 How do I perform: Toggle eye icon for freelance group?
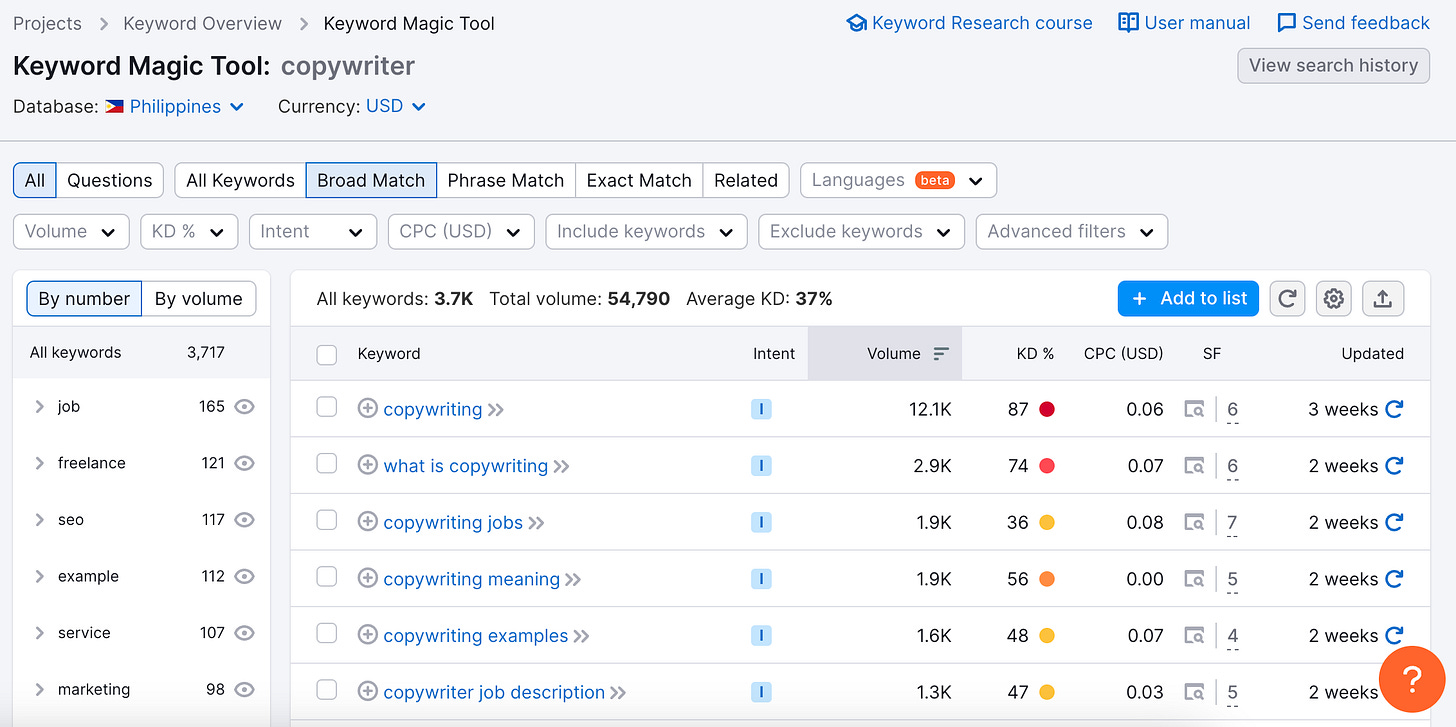(244, 463)
